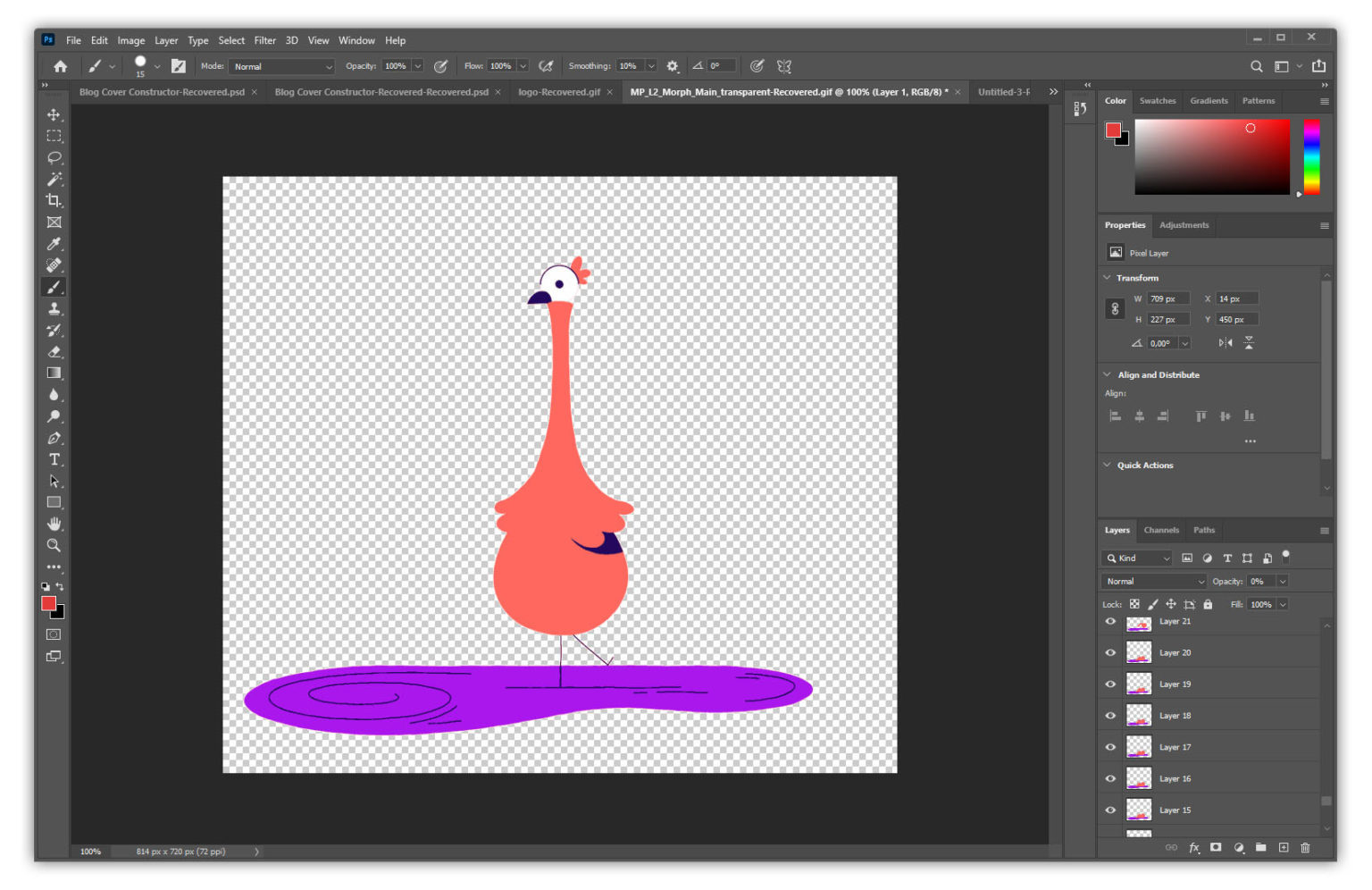Screen dimensions: 1372x890
Task: Switch to the Channels tab
Action: pos(1161,530)
